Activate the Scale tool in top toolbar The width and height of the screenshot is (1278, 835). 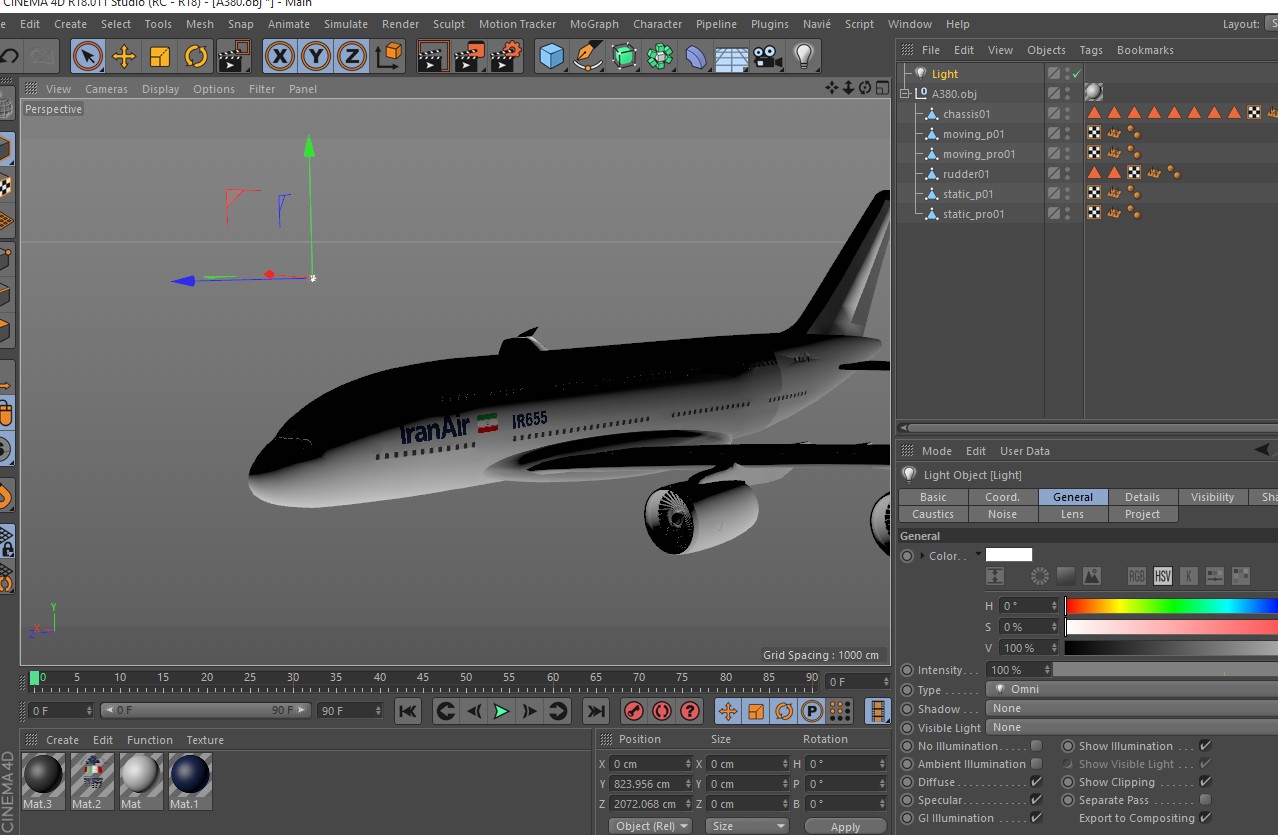pyautogui.click(x=160, y=57)
